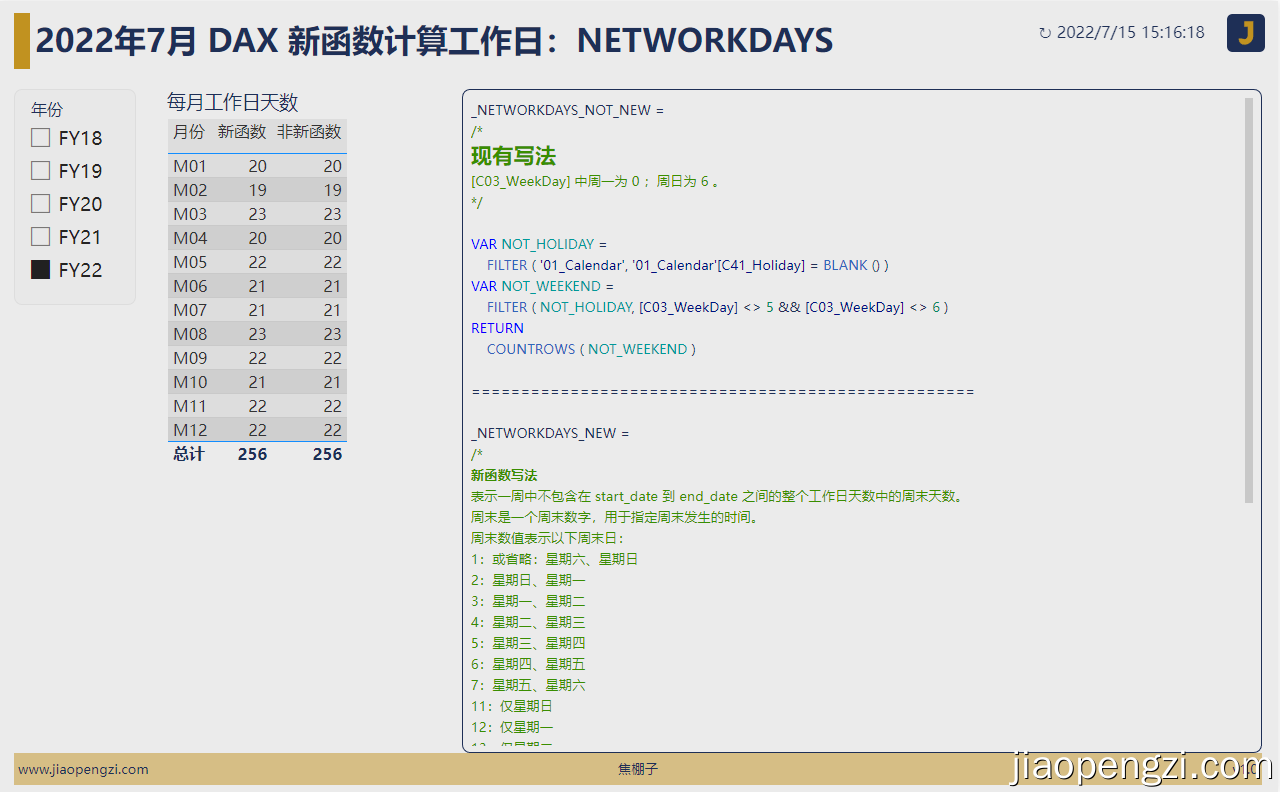Image resolution: width=1280 pixels, height=792 pixels.
Task: Select the M04 row label
Action: pos(190,238)
